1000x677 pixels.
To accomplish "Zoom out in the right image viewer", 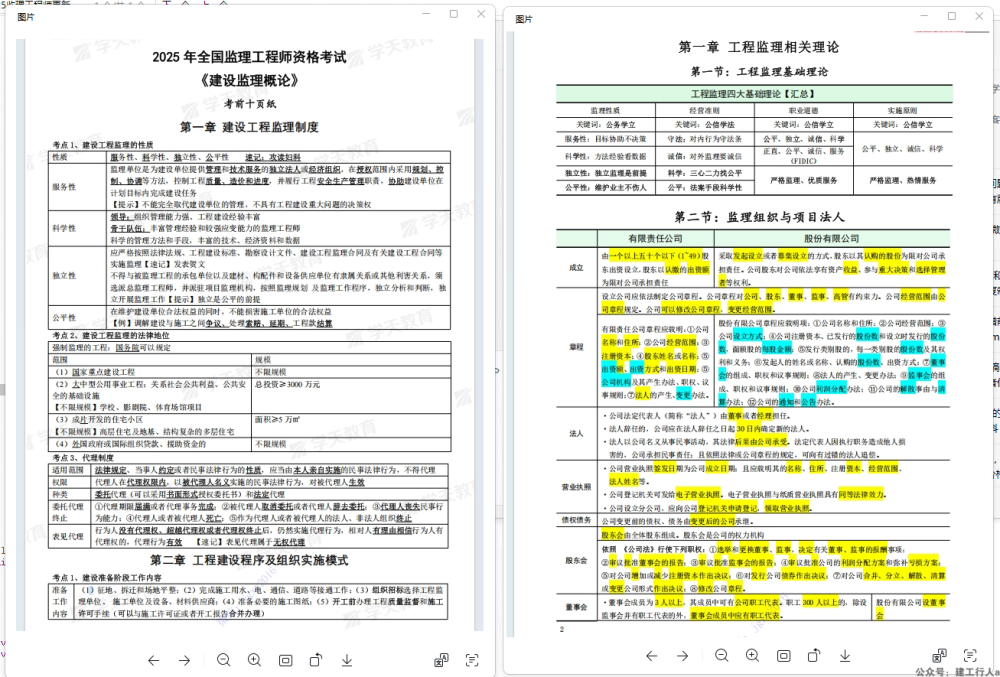I will tap(721, 655).
